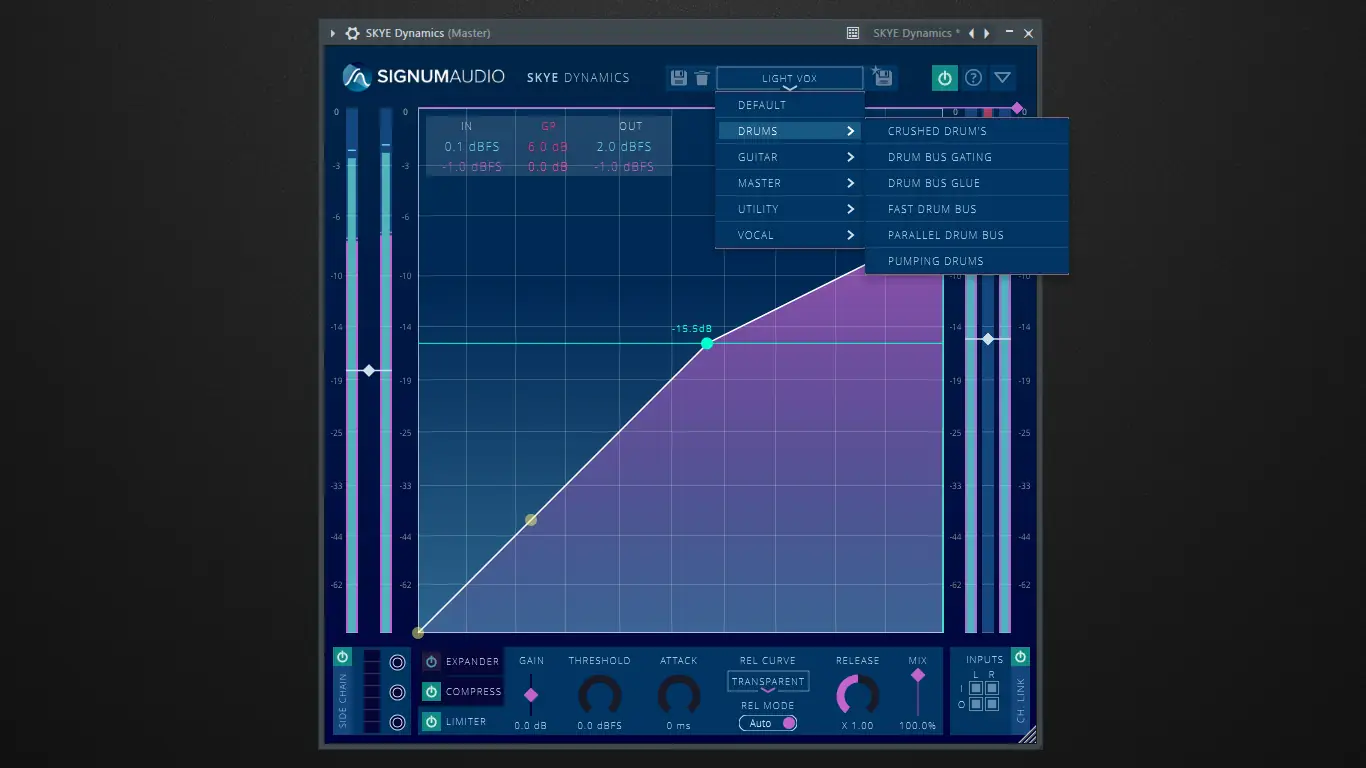Click the Attack knob

678,695
